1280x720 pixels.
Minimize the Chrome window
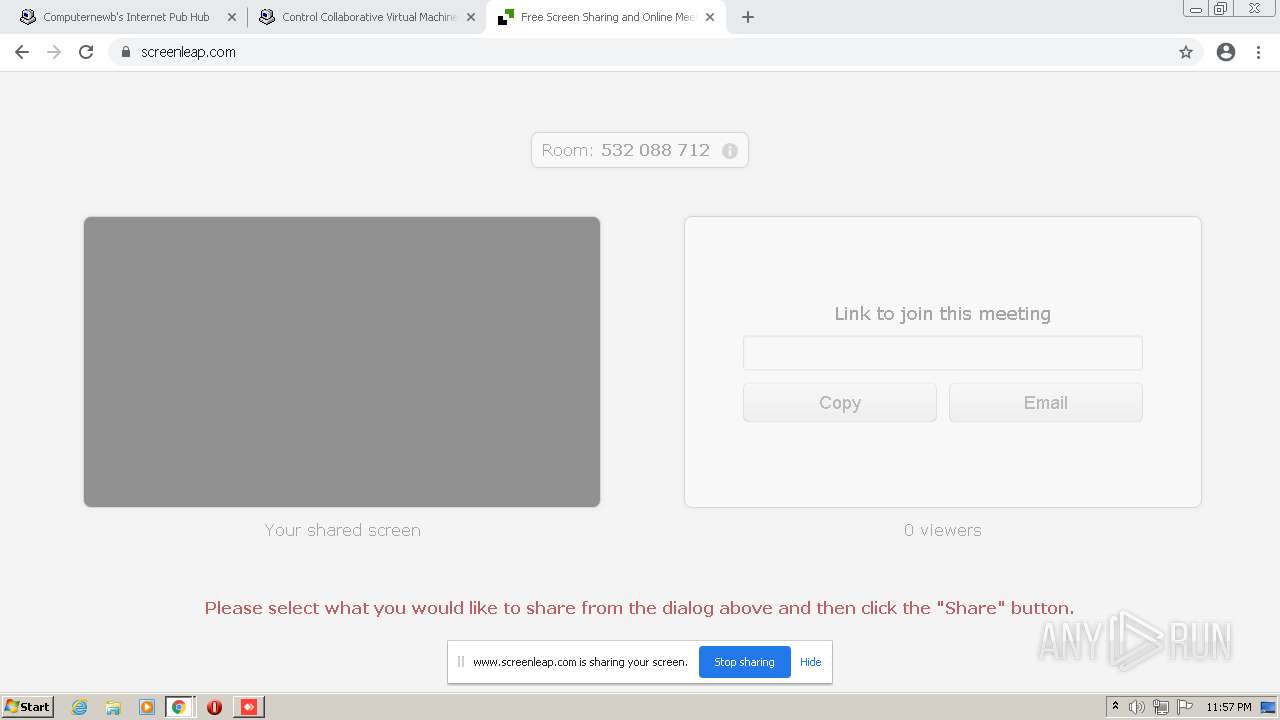(x=1196, y=8)
